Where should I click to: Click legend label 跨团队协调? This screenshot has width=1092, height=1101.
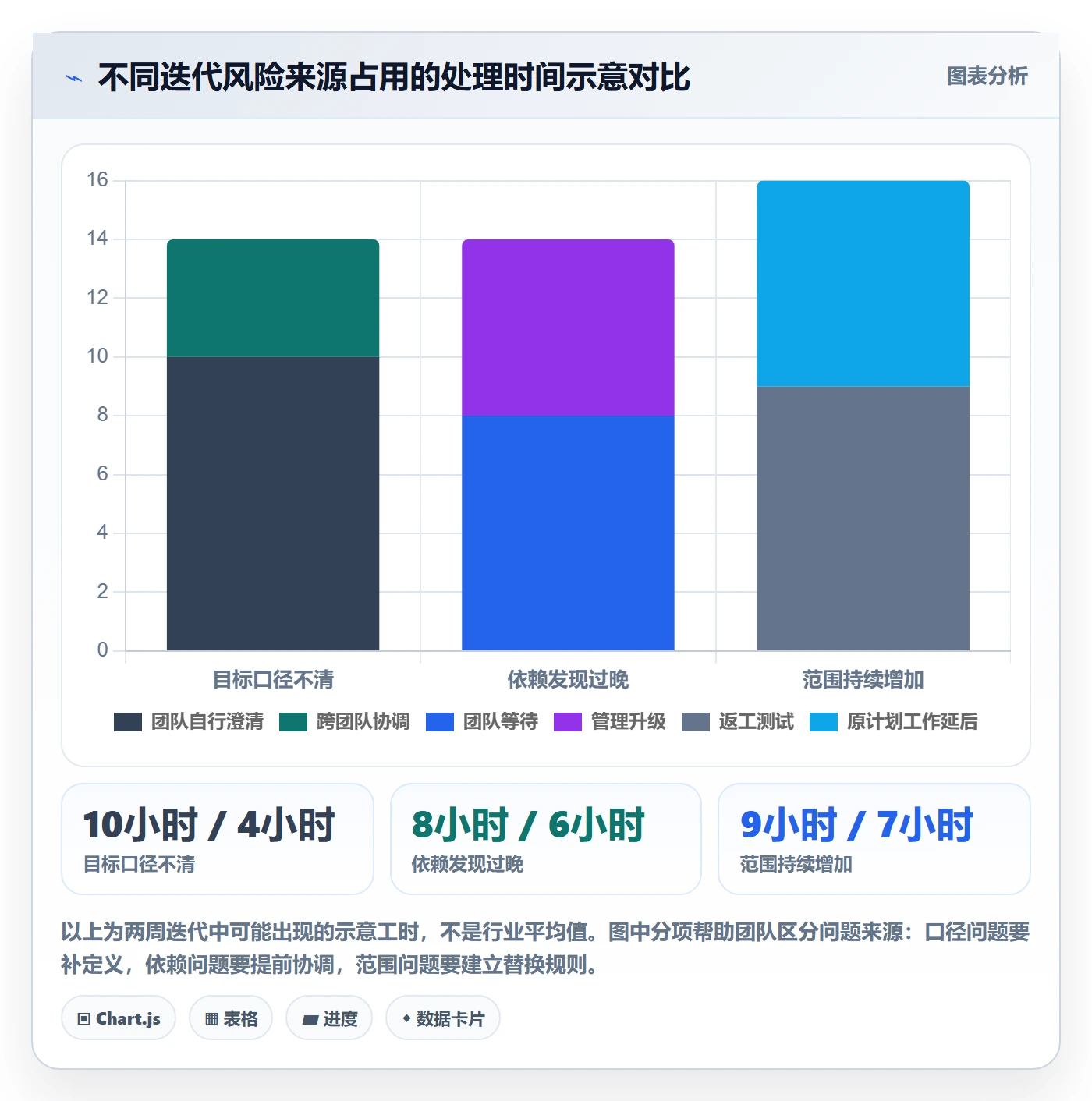363,722
